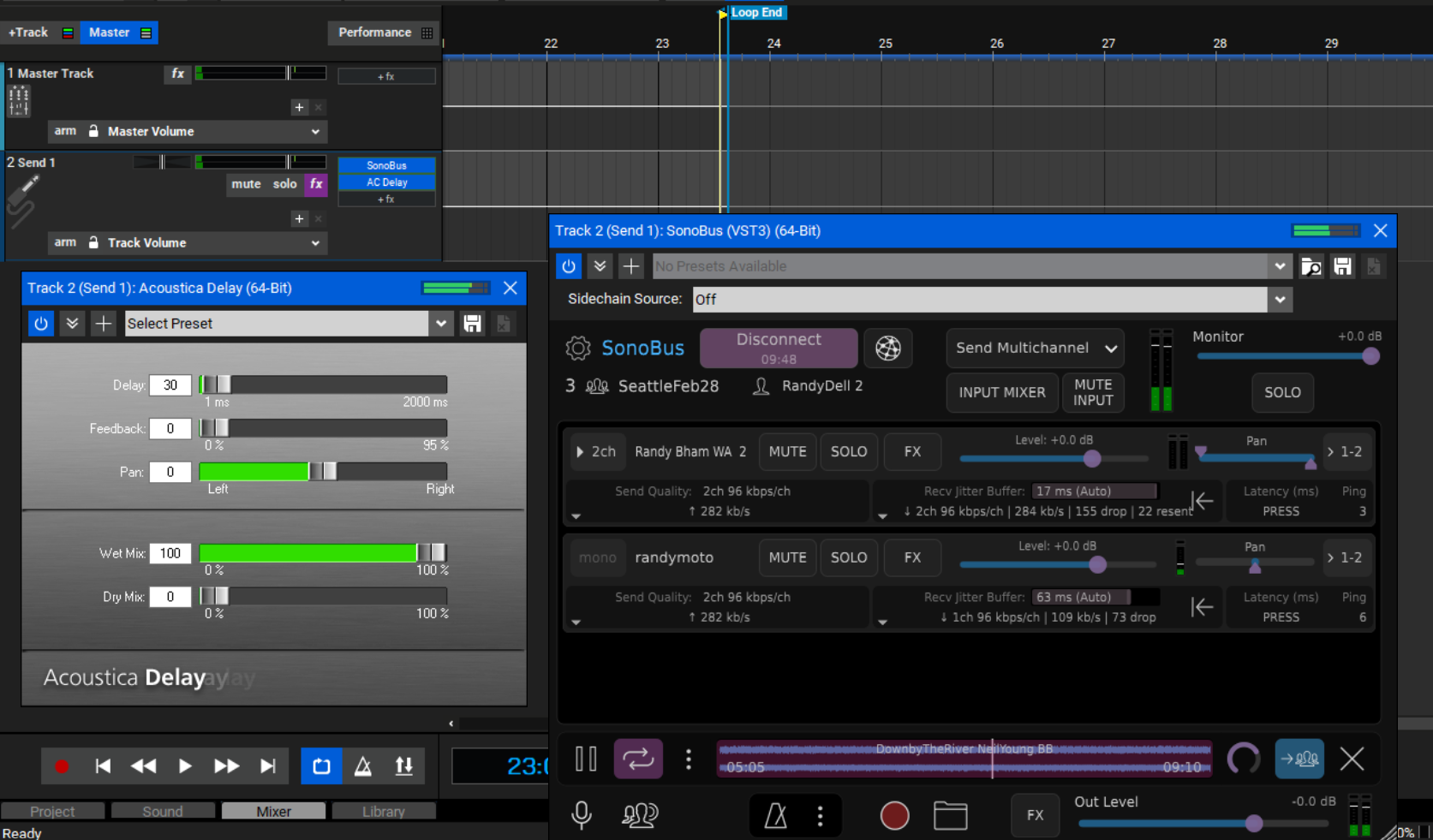Open the Track Volume automation dropdown
The image size is (1433, 840).
click(315, 243)
